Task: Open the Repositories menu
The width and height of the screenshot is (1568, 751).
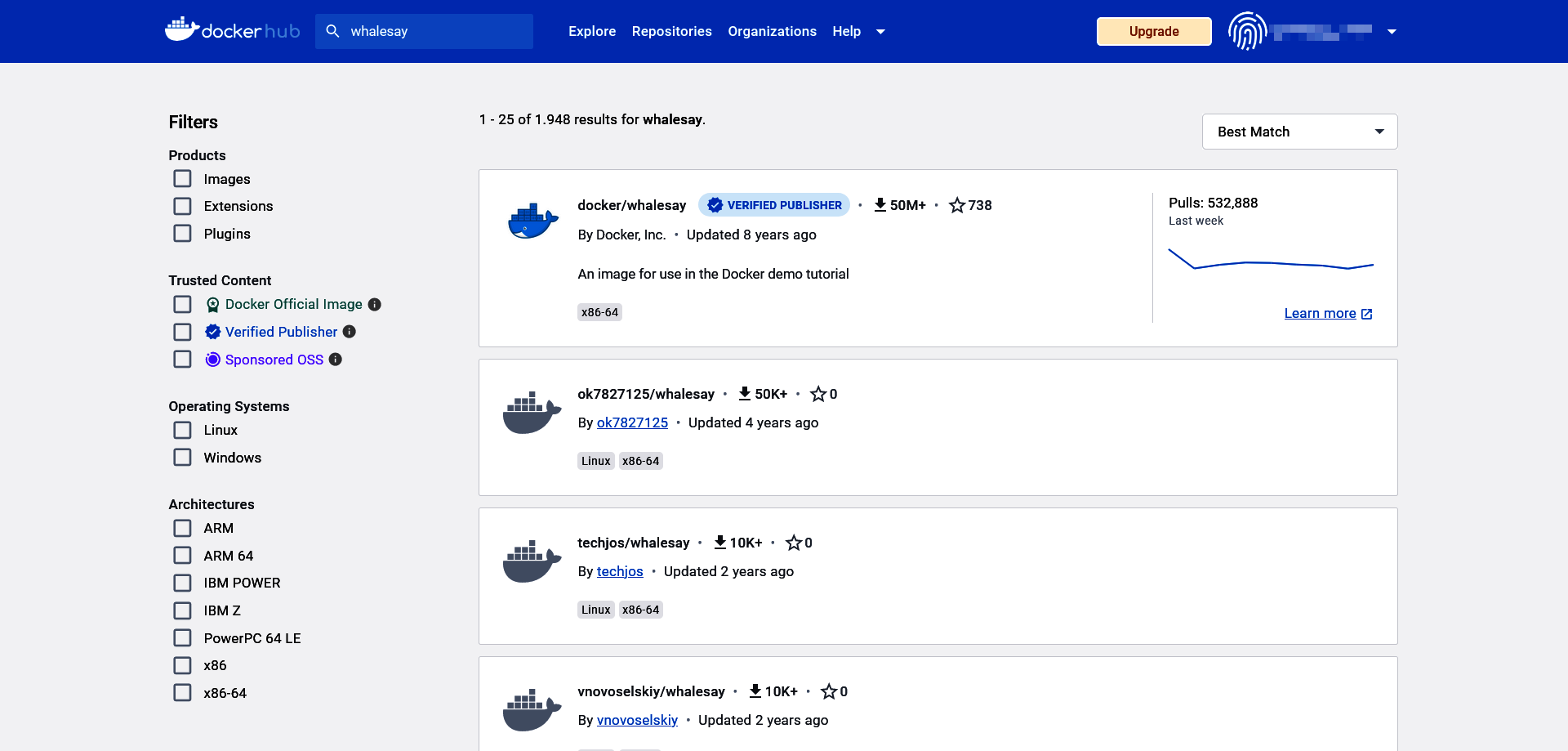Action: 671,31
